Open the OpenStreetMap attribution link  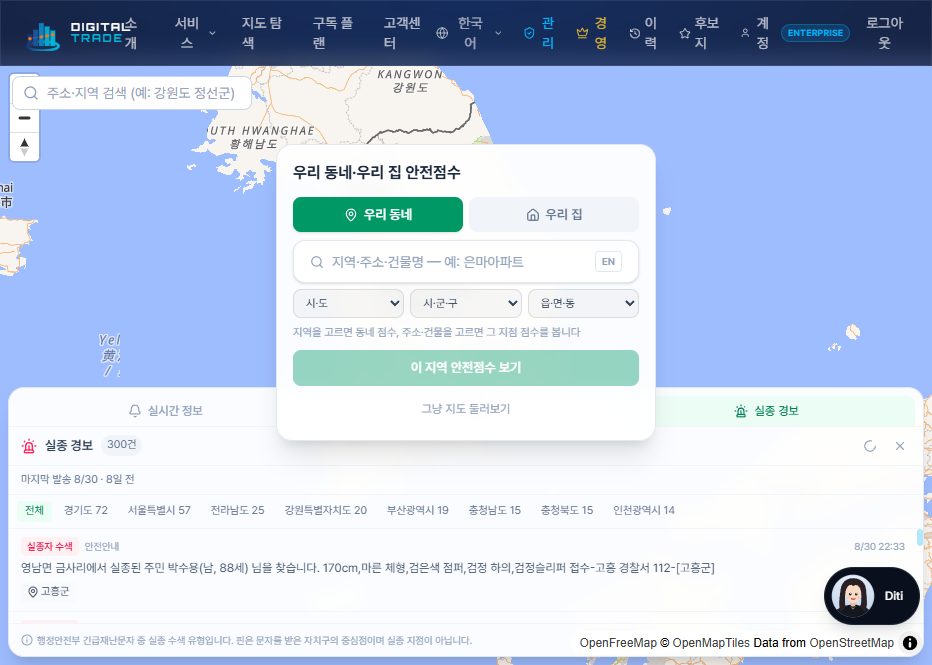[851, 642]
